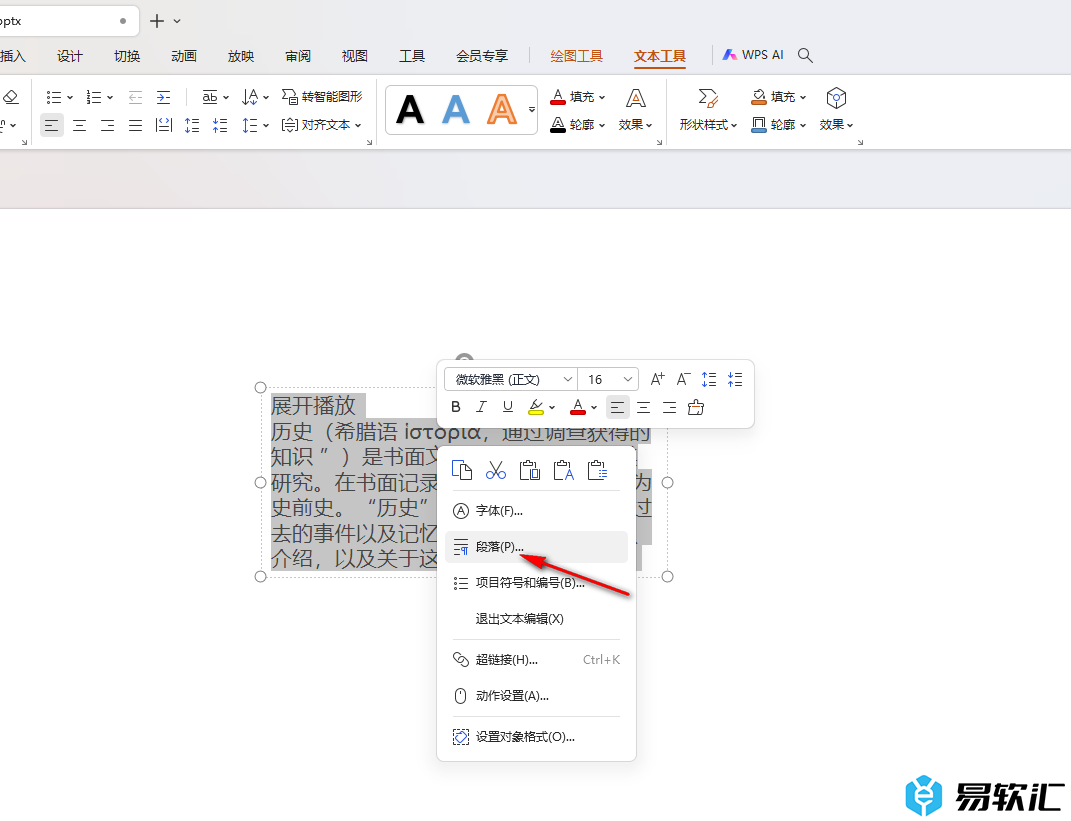Click increase font size icon in mini toolbar
Viewport: 1071px width, 821px height.
(657, 379)
